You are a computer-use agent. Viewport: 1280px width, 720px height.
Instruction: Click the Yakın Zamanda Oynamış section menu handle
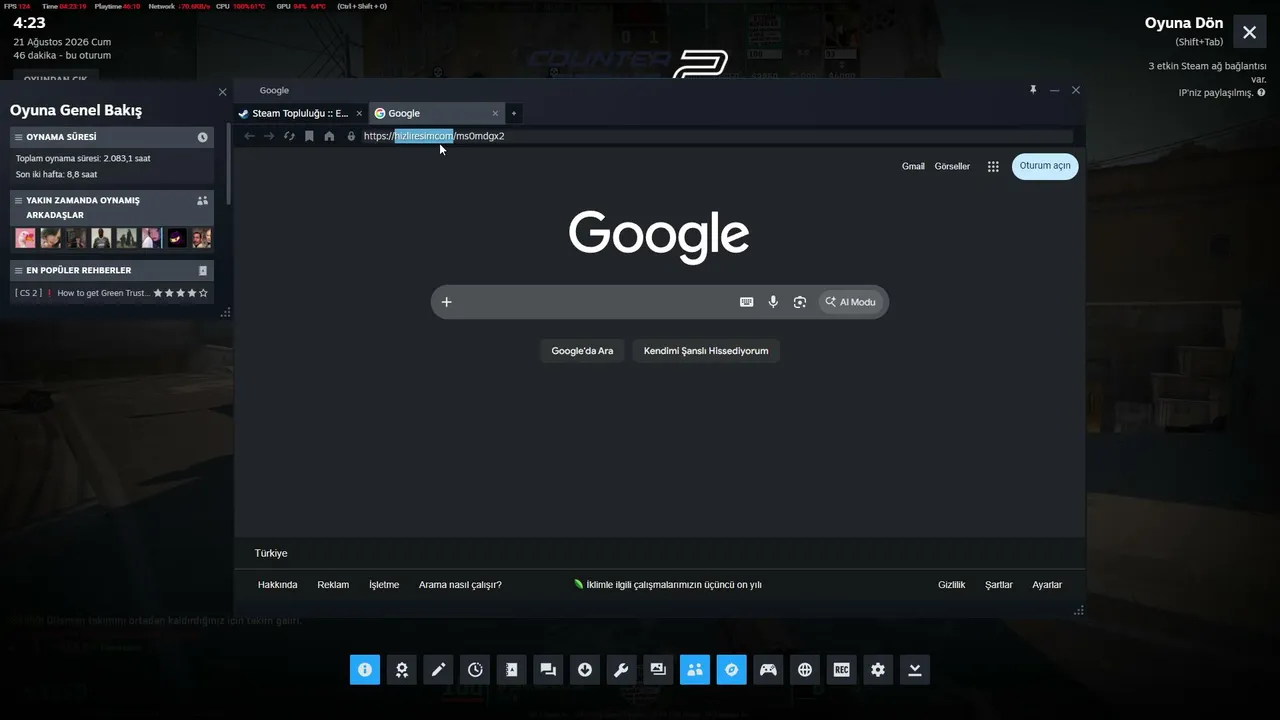click(19, 200)
